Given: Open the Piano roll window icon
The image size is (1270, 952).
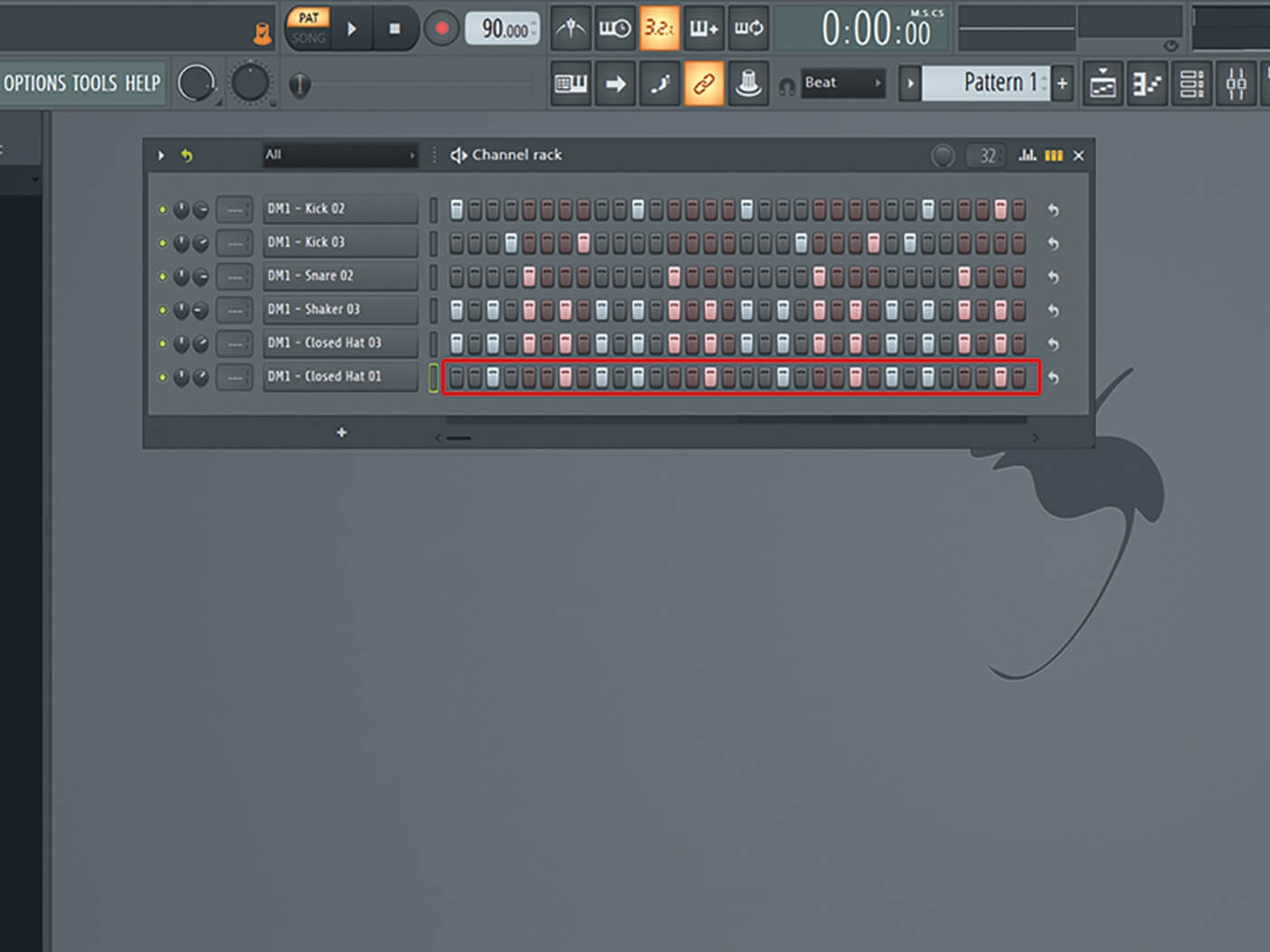Looking at the screenshot, I should click(1147, 83).
